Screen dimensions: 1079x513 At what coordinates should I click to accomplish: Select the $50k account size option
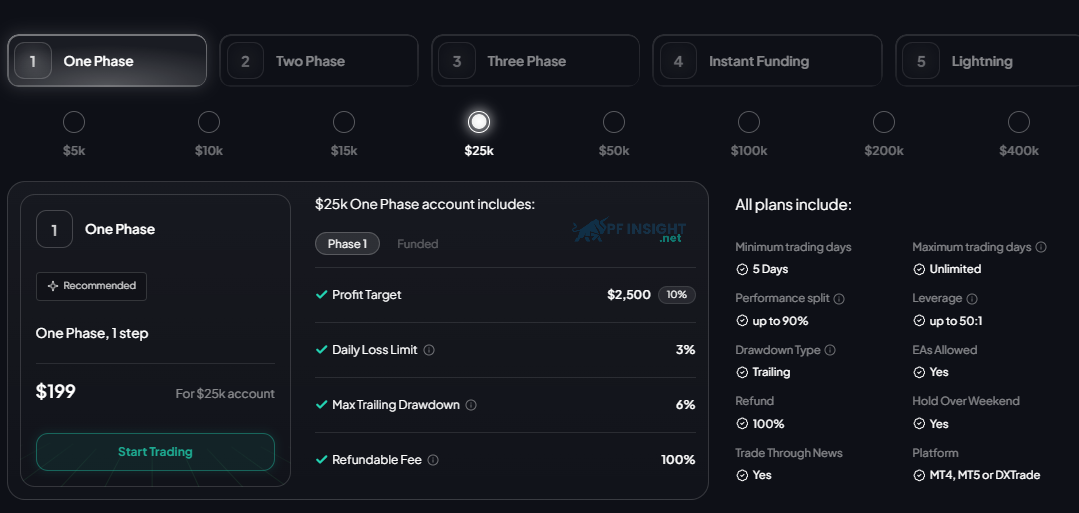pos(614,122)
